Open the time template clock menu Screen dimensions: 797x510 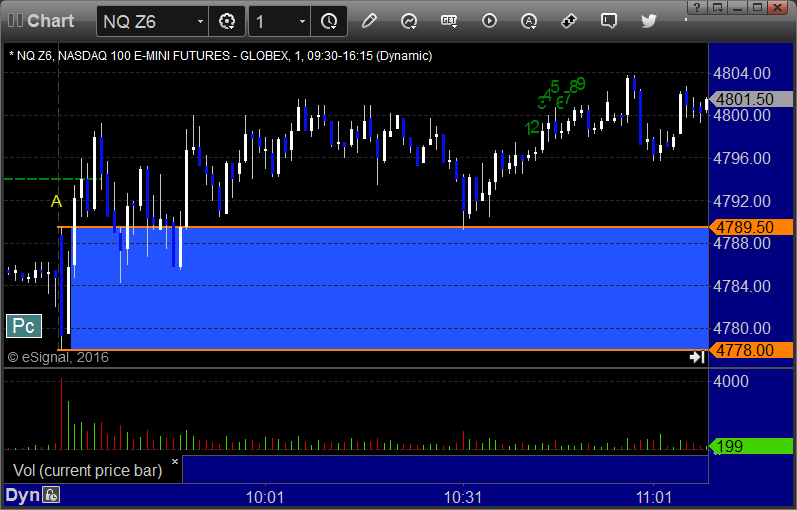pos(329,21)
